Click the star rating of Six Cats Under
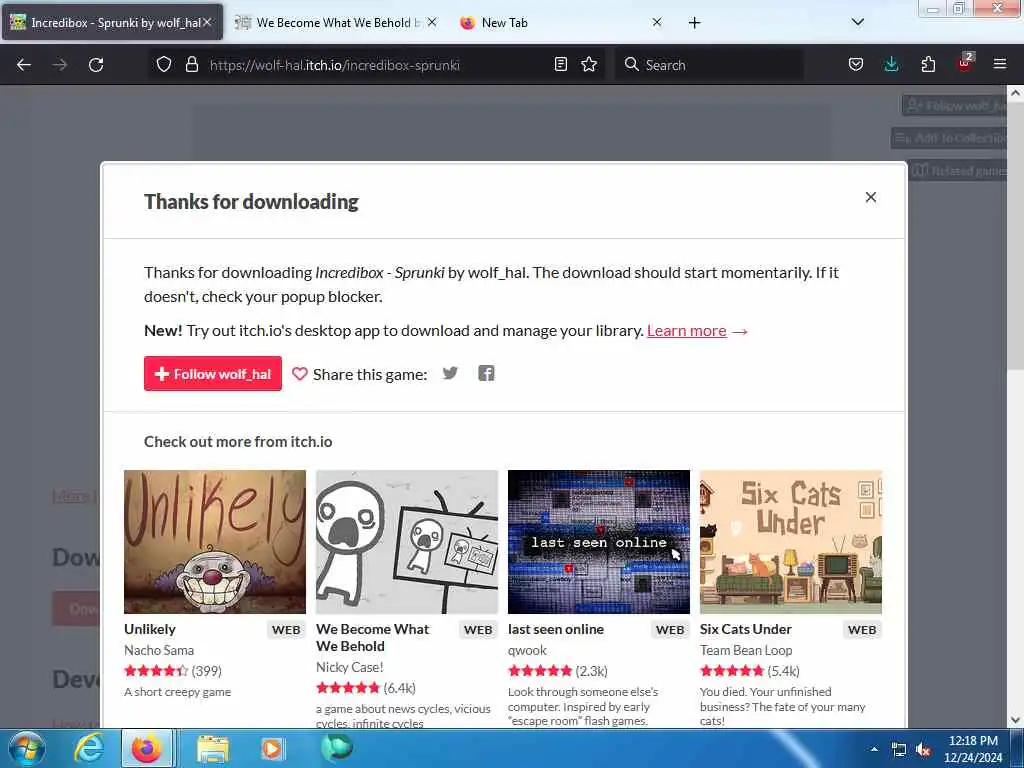 pos(732,671)
